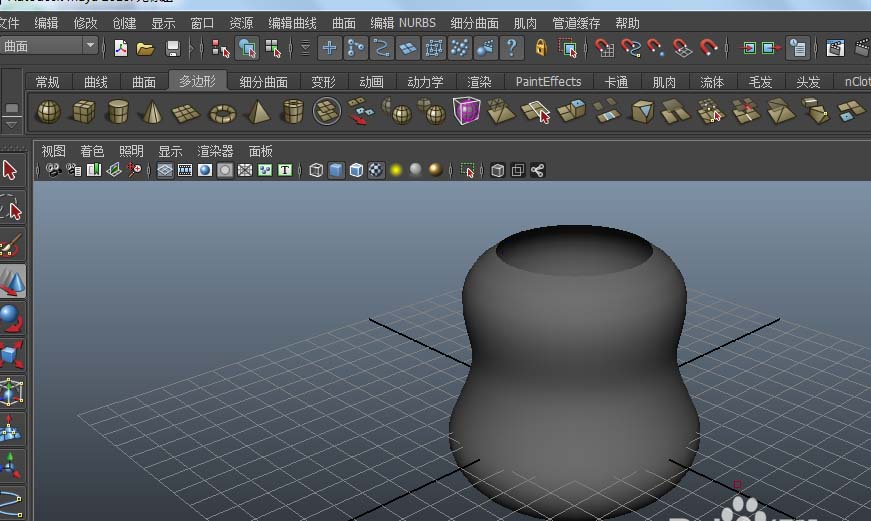
Task: Open the 创建 menu in menu bar
Action: pyautogui.click(x=124, y=22)
